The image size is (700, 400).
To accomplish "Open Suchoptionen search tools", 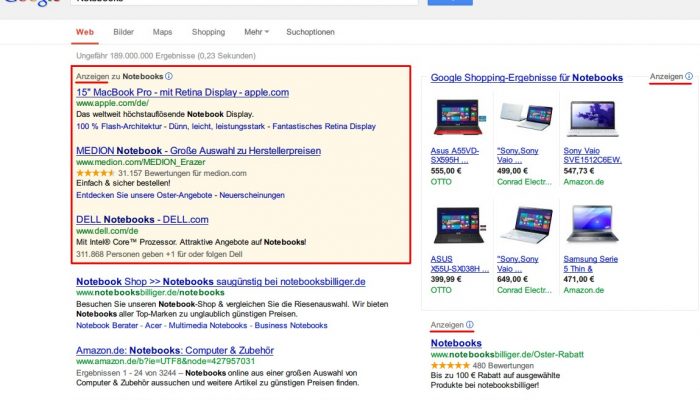I will click(x=310, y=32).
